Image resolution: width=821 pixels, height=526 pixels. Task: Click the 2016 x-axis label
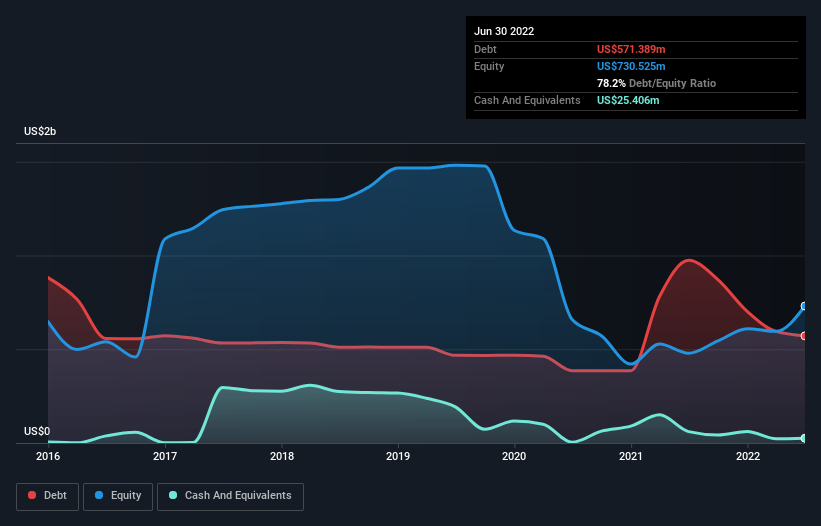(48, 456)
